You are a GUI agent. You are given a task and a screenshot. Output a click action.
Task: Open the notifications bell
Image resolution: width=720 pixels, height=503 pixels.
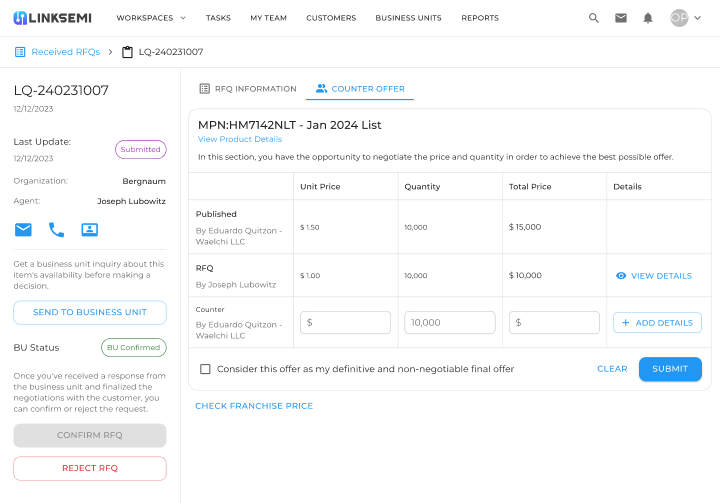point(647,18)
